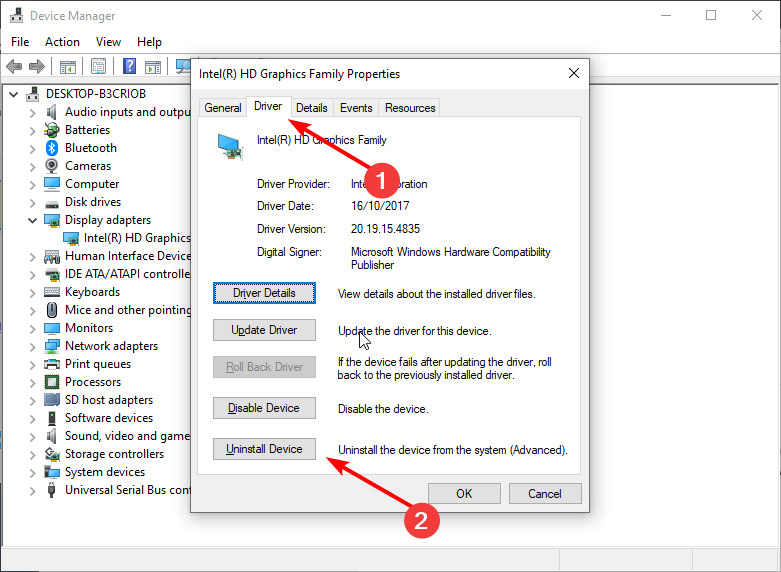Close the Intel HD Graphics Properties dialog
The image size is (781, 572).
(574, 73)
